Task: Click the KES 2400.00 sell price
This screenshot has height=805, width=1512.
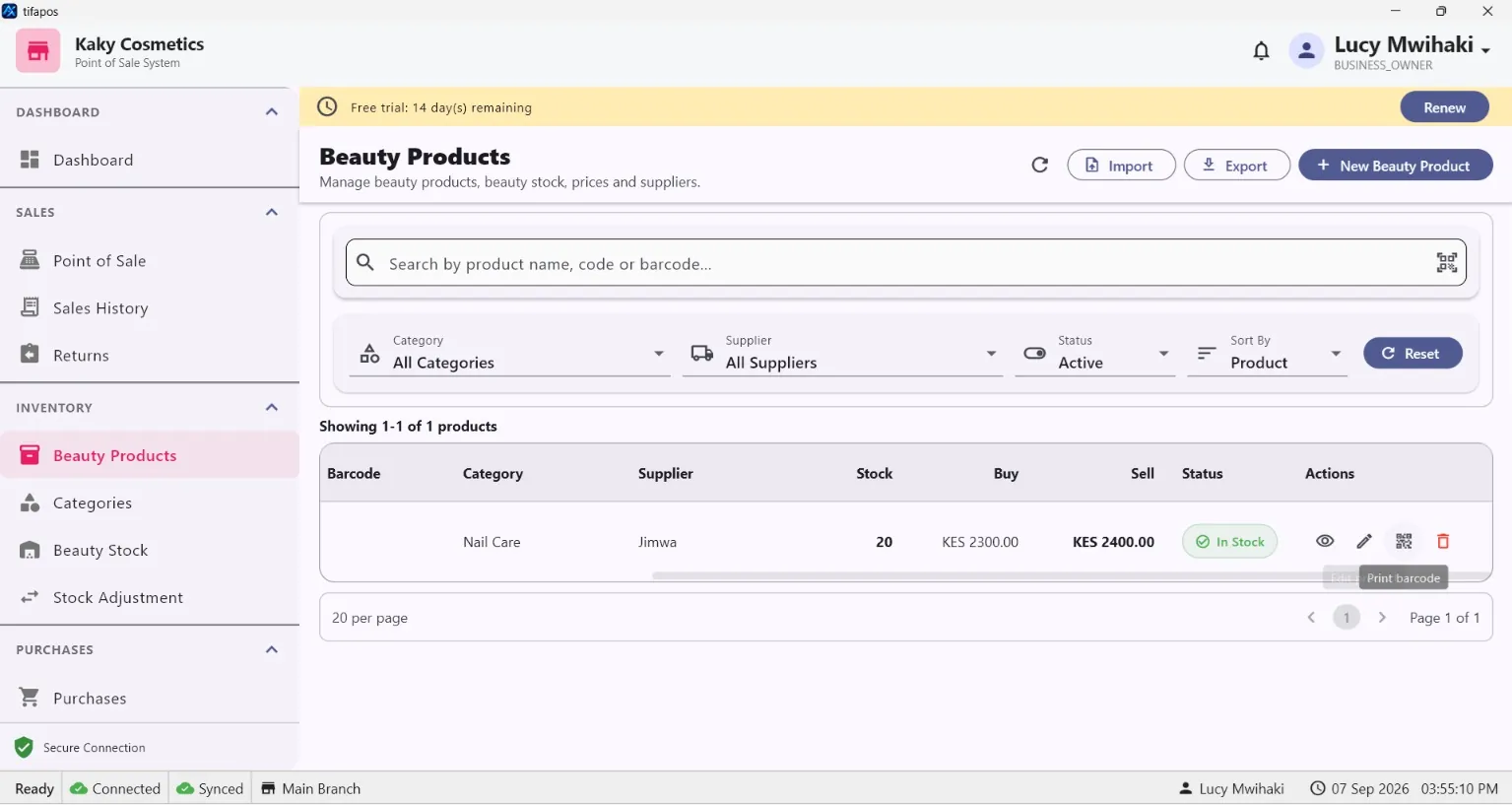Action: tap(1113, 542)
